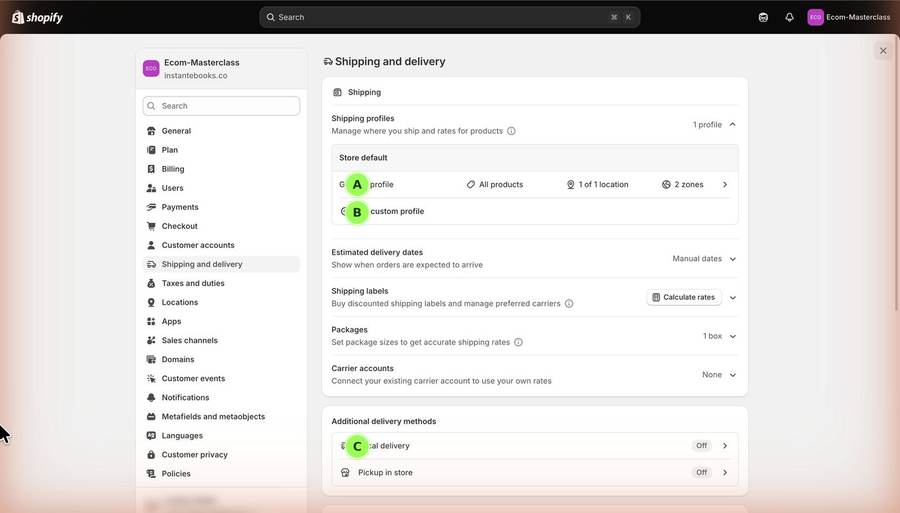900x513 pixels.
Task: Click the Sales channels icon
Action: point(151,340)
